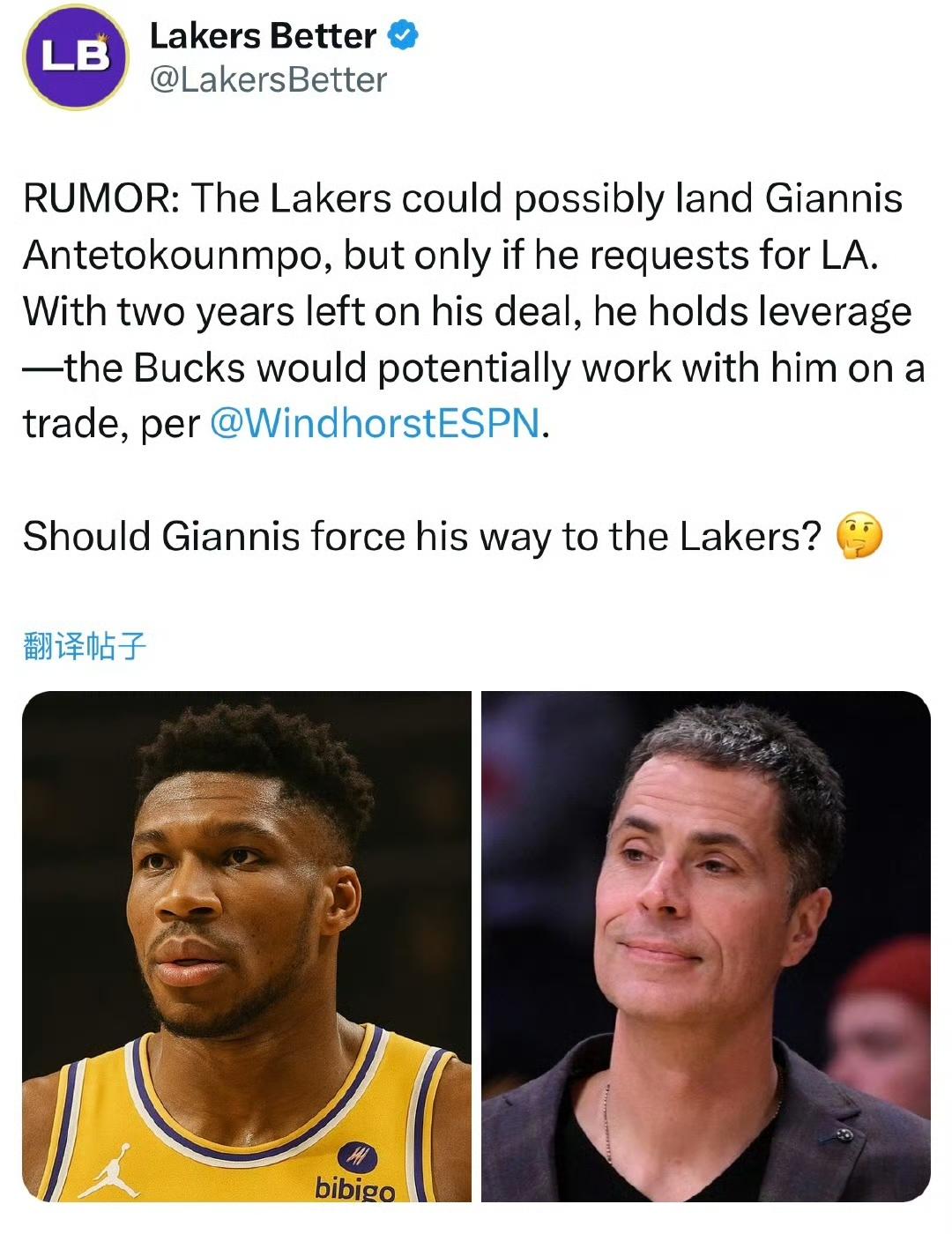The image size is (952, 1234).
Task: Open the right photo of the man in dark blazer
Action: (706, 947)
